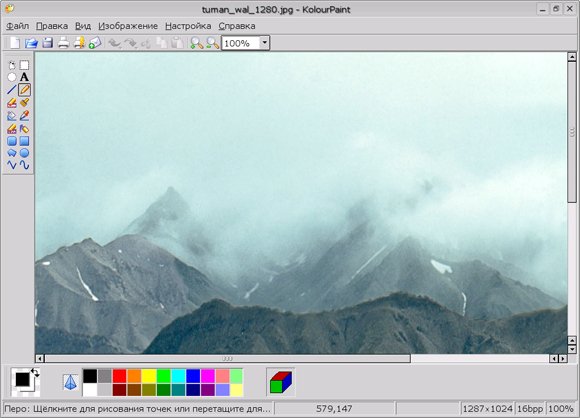This screenshot has width=580, height=418.
Task: Zoom in with the plus magnifier
Action: [x=196, y=43]
